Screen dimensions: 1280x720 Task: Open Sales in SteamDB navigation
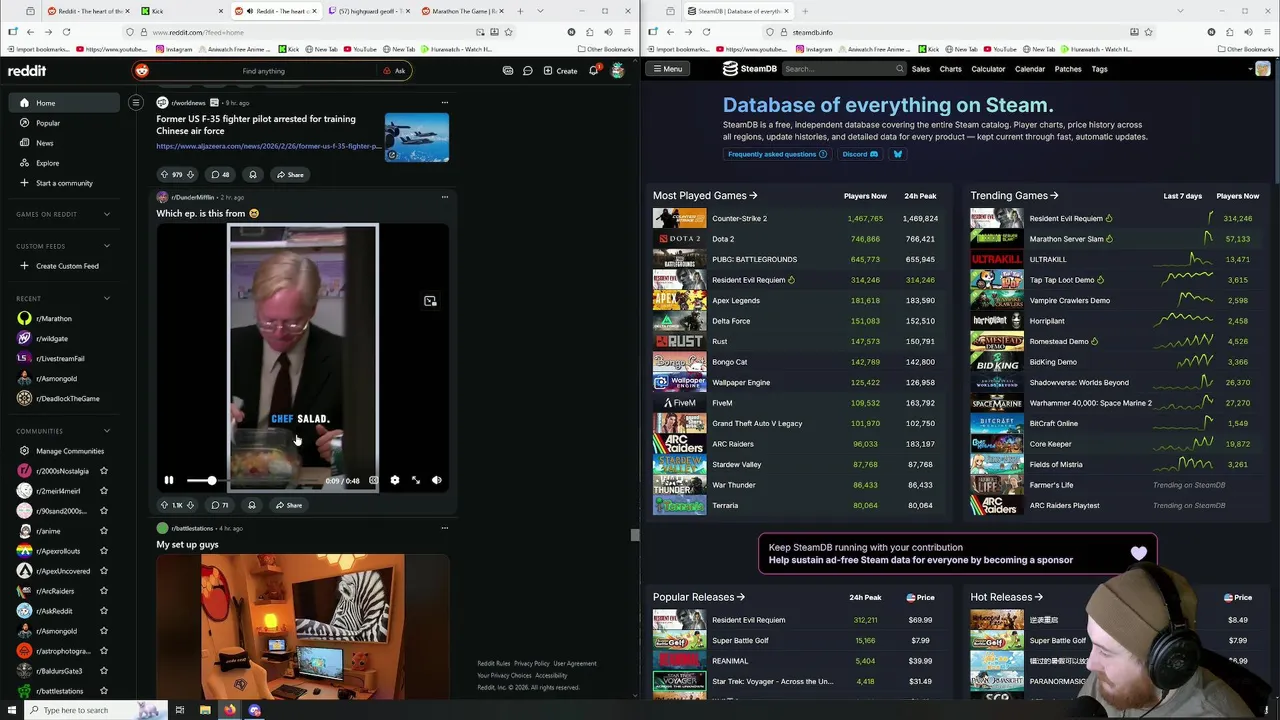pyautogui.click(x=921, y=69)
